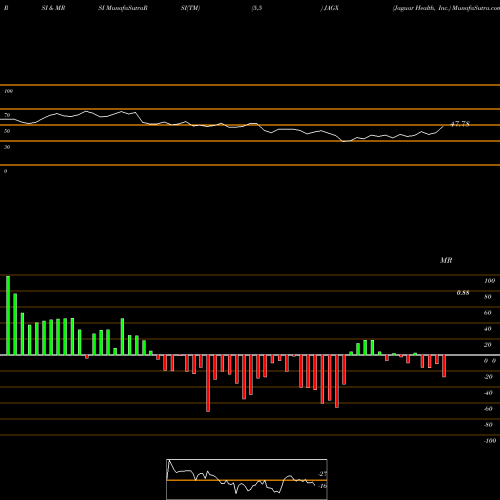Click the 100 label on MR axis
This screenshot has height=500, width=500.
click(489, 281)
